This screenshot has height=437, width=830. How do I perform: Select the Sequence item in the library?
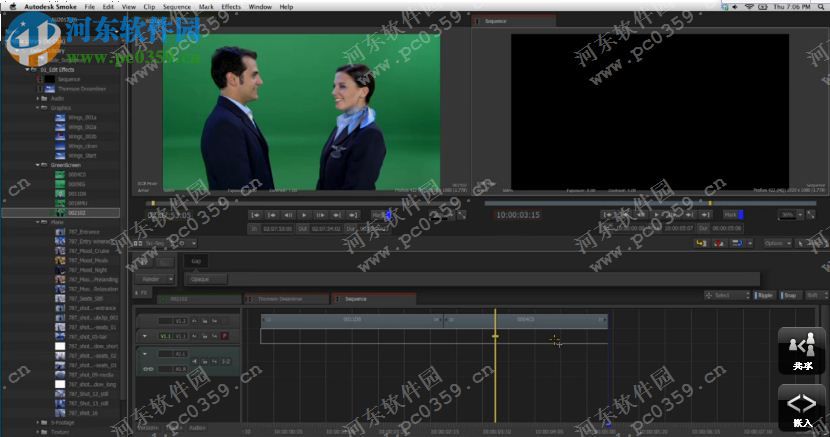[x=69, y=79]
